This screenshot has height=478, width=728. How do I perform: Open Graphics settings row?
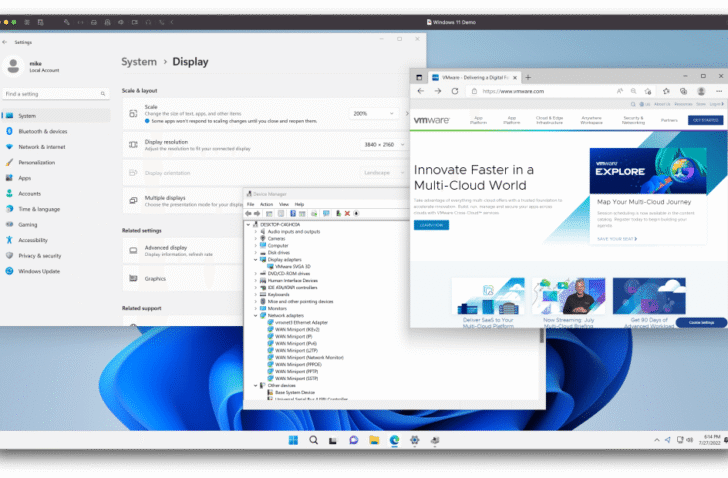[183, 278]
